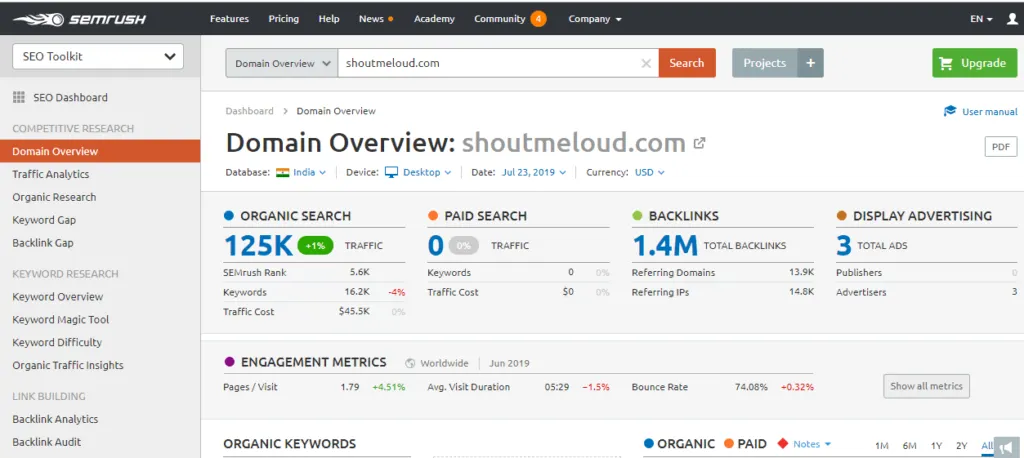
Task: Select the 2Y chart range
Action: (961, 446)
